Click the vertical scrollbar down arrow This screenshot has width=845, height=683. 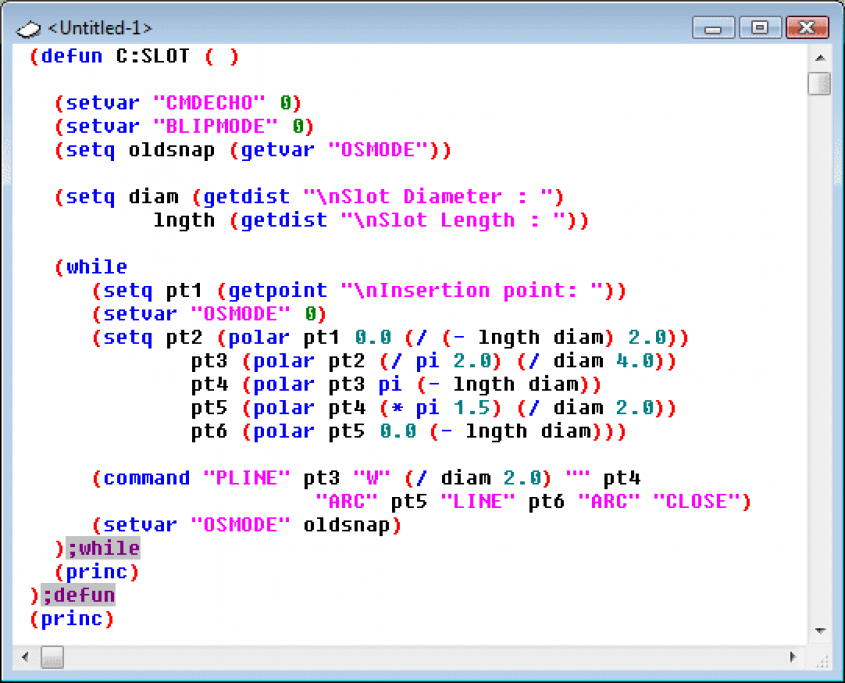820,630
